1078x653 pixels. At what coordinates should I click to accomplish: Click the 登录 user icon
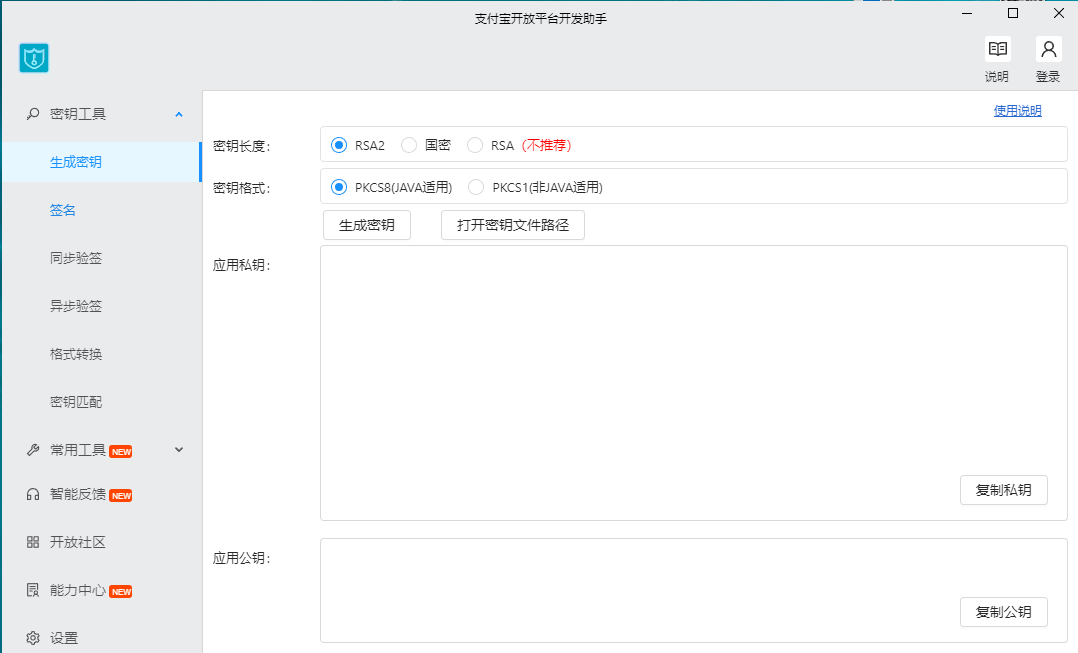tap(1048, 49)
